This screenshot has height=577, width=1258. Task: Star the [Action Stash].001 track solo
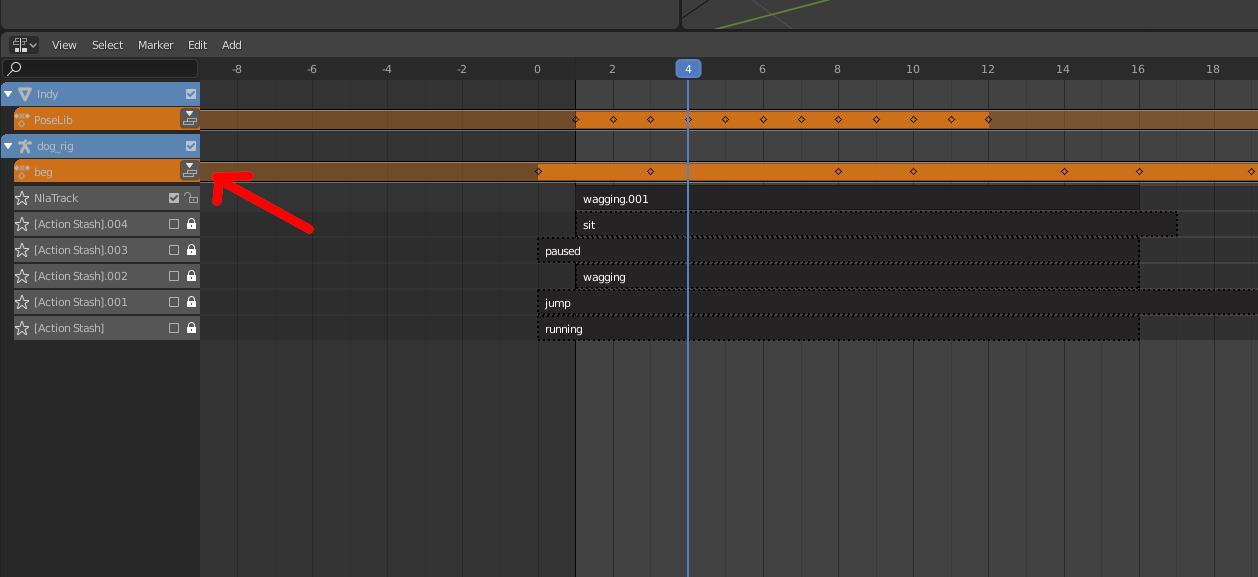pos(22,302)
